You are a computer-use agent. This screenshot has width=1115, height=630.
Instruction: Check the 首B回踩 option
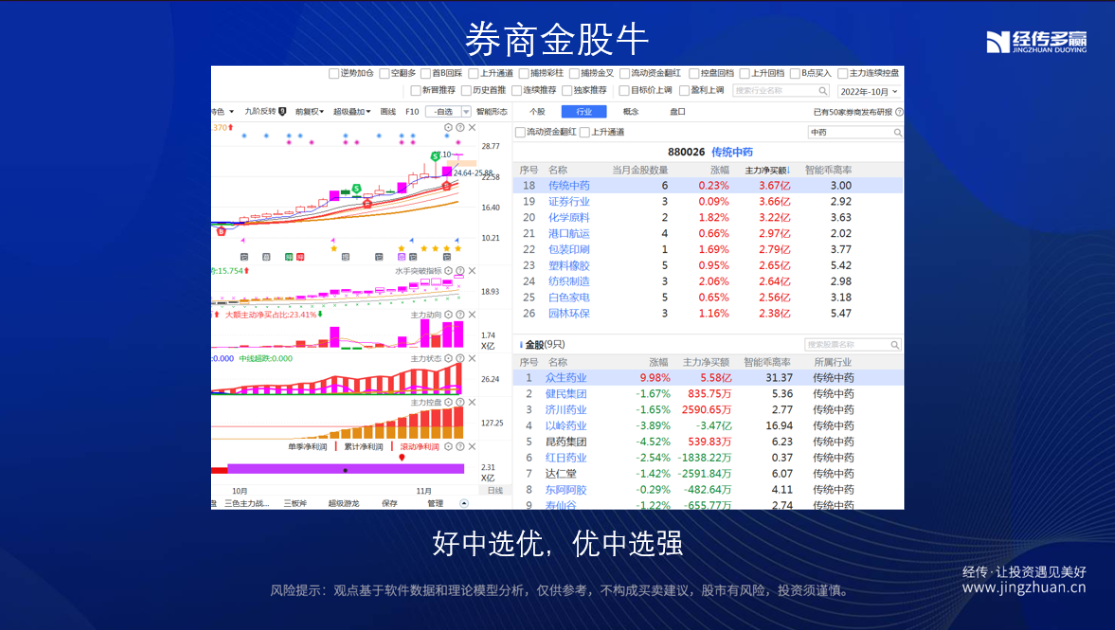click(x=425, y=73)
